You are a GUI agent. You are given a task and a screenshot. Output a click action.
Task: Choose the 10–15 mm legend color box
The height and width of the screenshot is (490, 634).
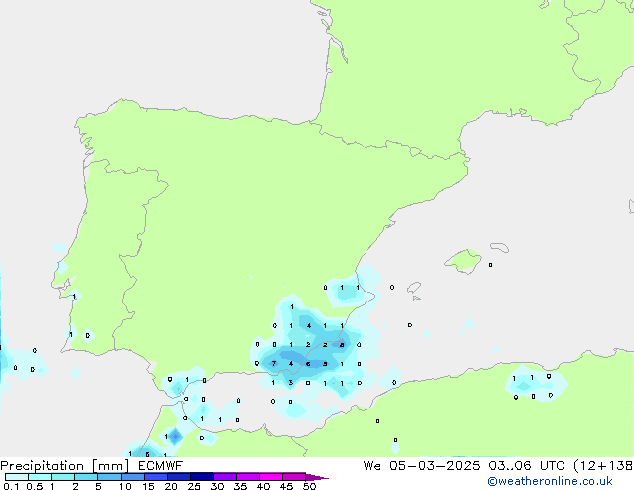(x=133, y=477)
